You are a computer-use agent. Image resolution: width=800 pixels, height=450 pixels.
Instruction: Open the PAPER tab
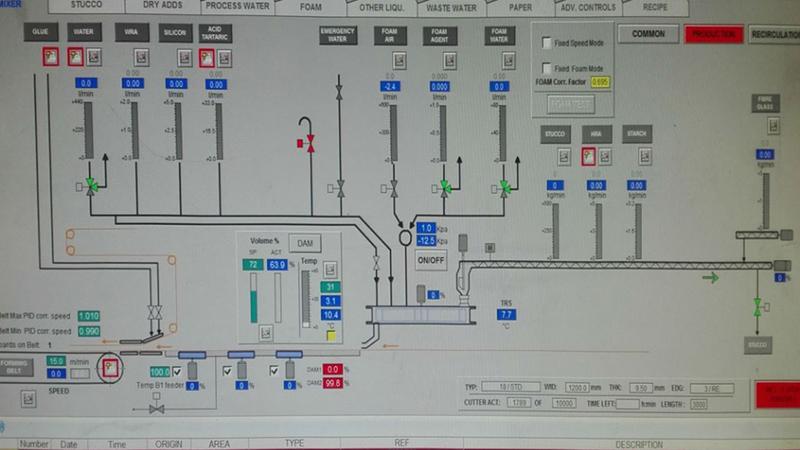pos(520,8)
